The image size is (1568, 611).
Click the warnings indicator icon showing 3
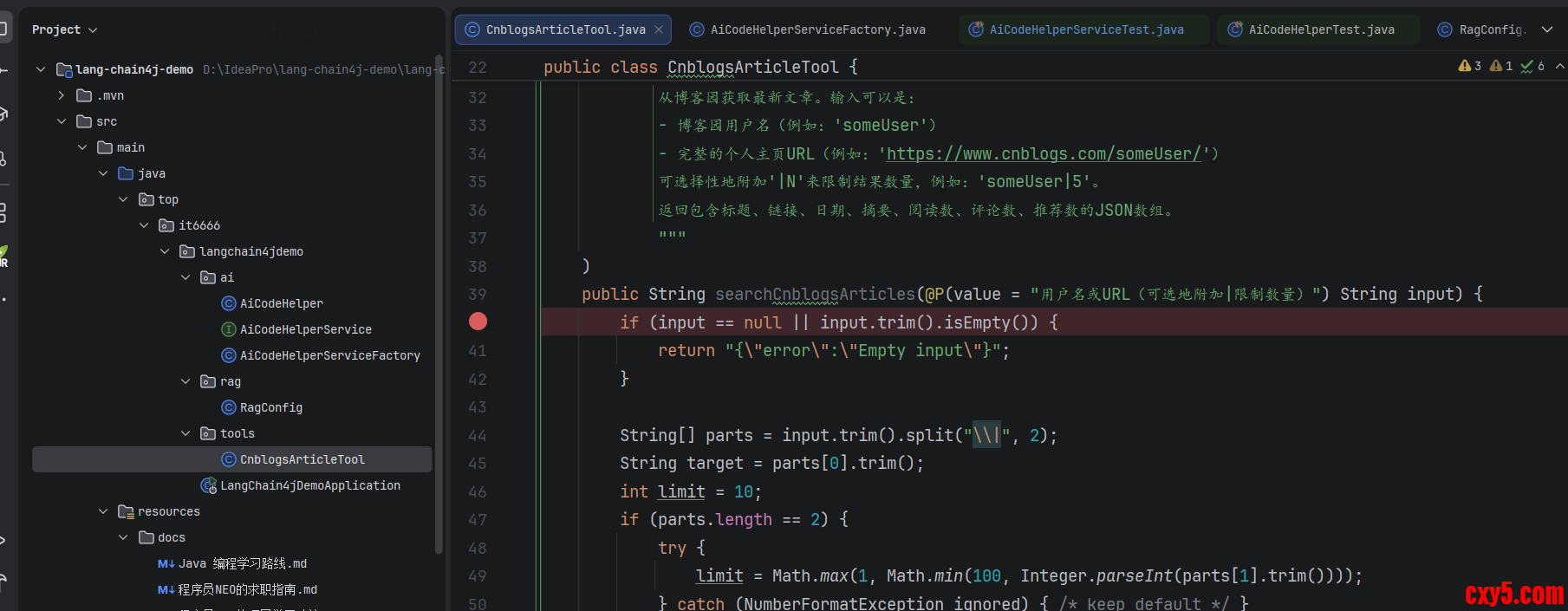[1465, 66]
